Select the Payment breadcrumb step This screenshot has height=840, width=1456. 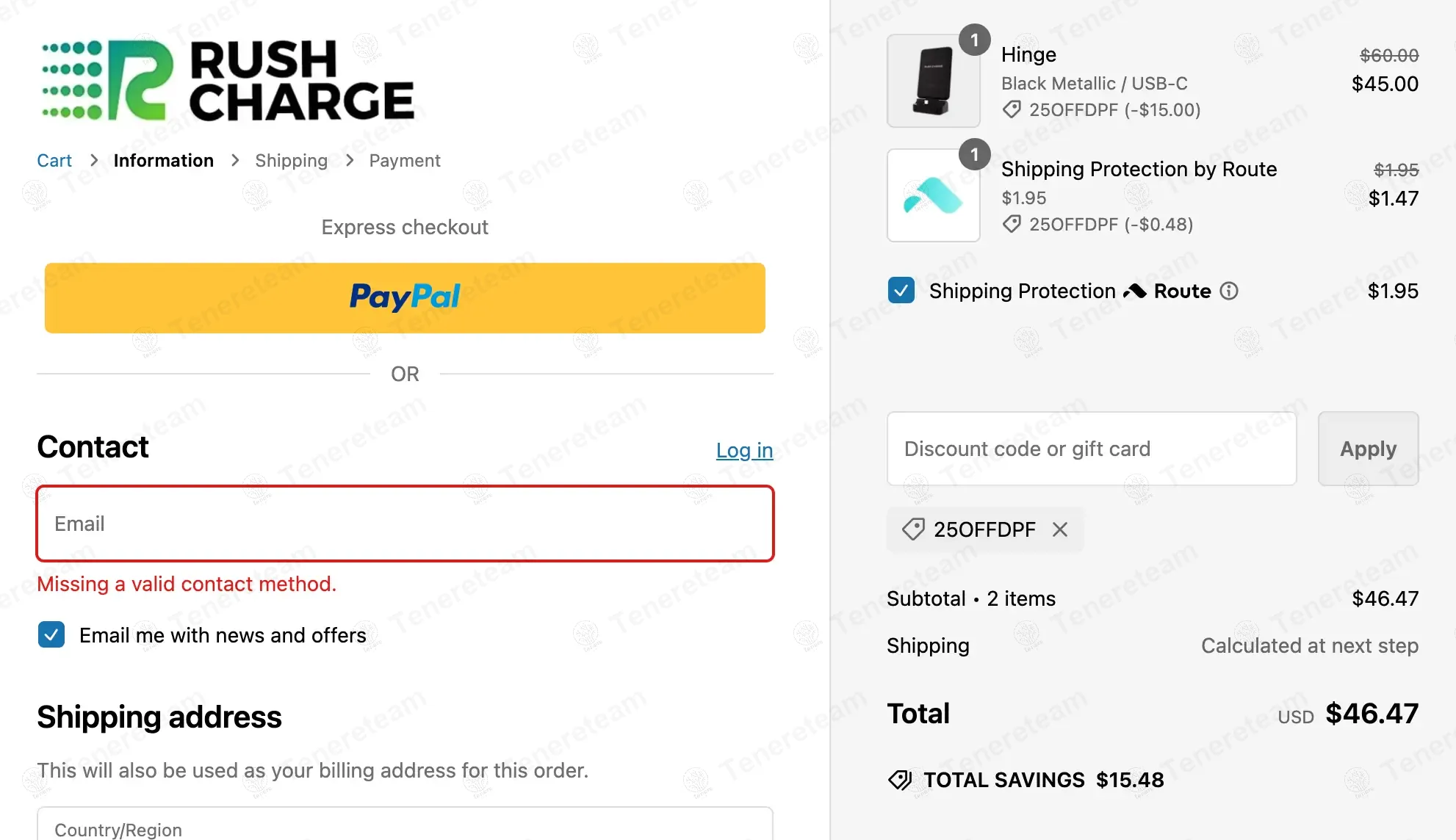coord(404,161)
